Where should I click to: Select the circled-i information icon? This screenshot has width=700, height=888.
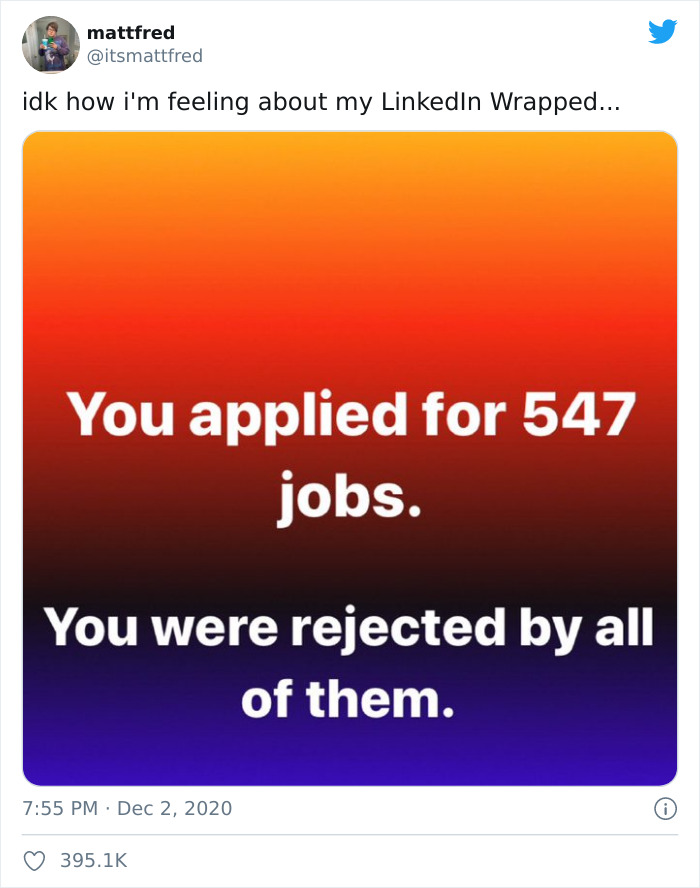coord(668,810)
